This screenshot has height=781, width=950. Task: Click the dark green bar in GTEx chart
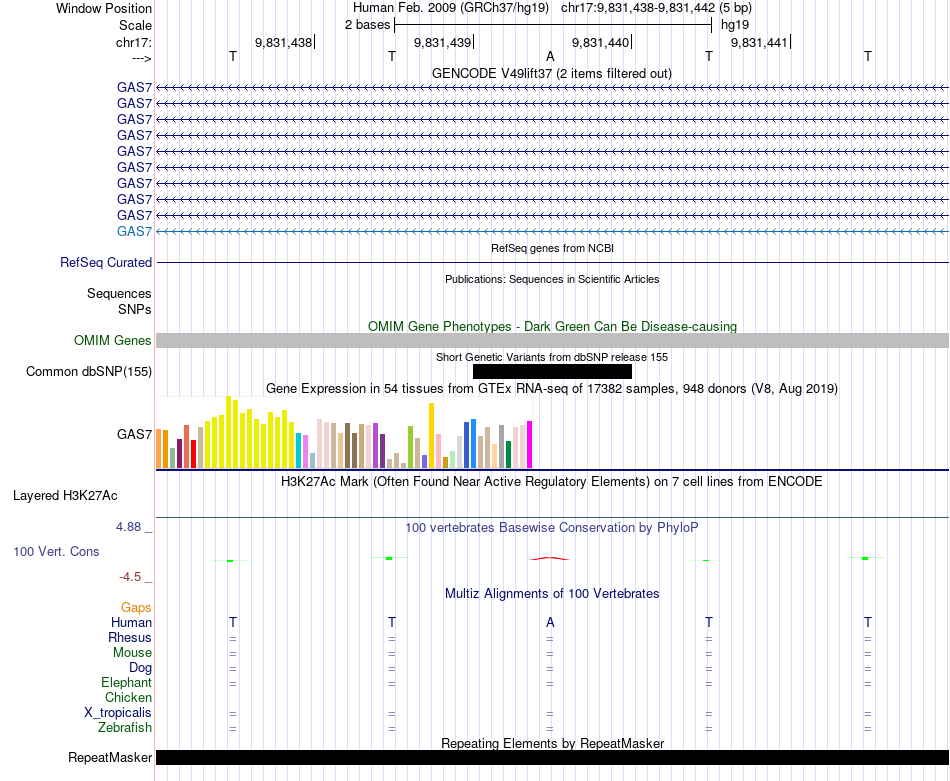[x=508, y=454]
